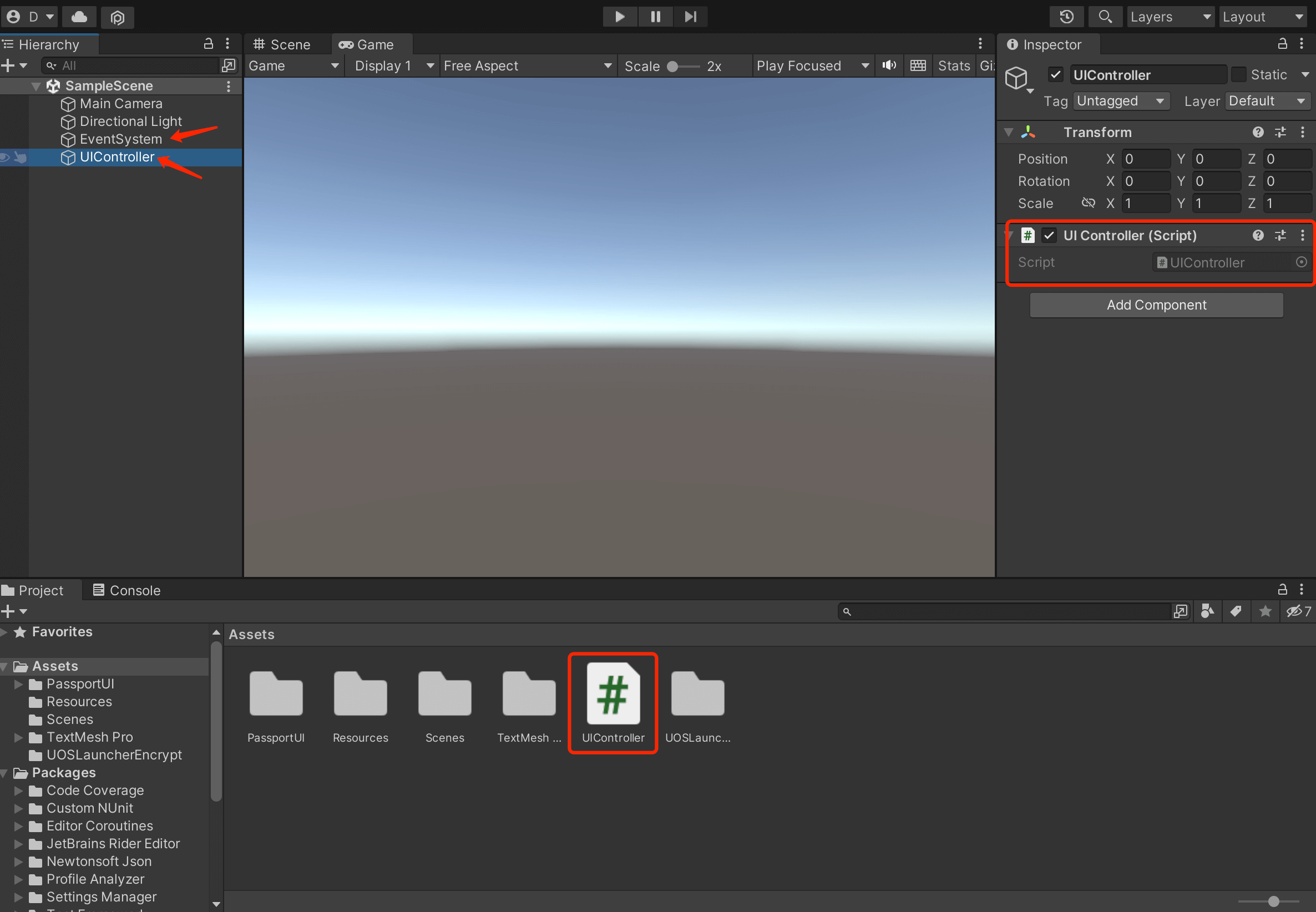1316x912 pixels.
Task: Expand the PassportUI folder in tree
Action: point(19,684)
